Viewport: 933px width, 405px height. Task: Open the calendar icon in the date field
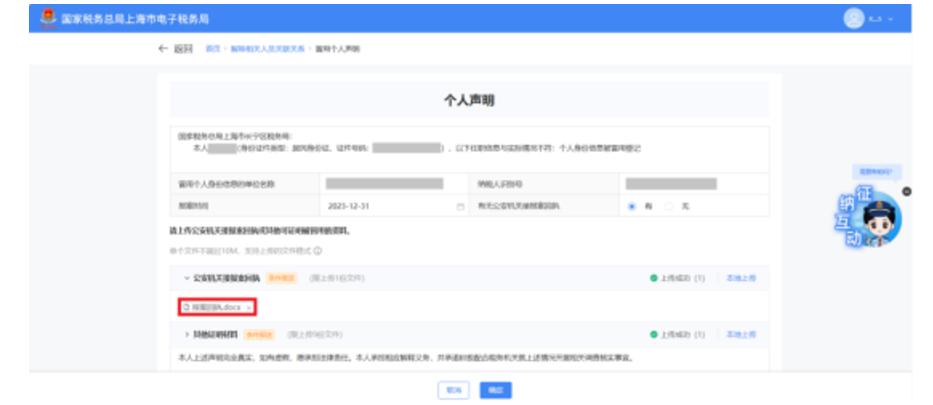pos(461,206)
